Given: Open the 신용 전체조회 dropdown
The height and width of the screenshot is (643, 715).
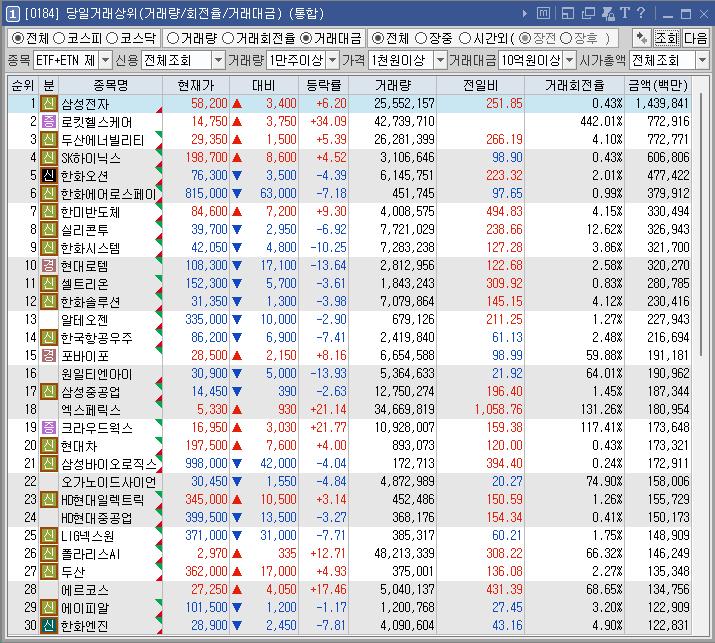Looking at the screenshot, I should [218, 60].
